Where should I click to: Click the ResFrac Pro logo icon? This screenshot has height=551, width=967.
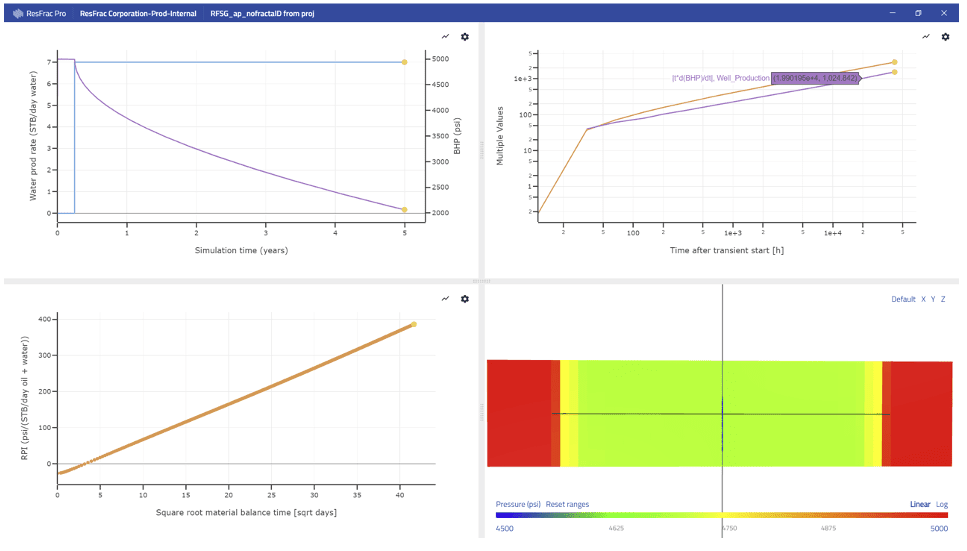click(x=18, y=13)
